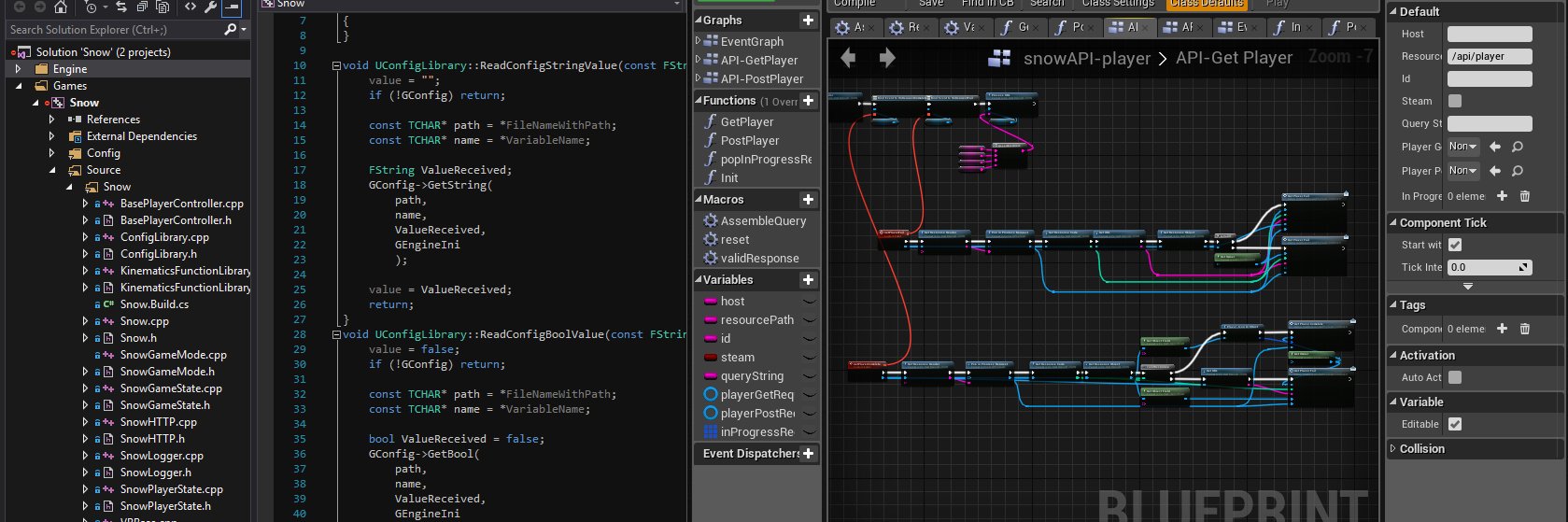Toggle Start with Tick Enabled checkbox

(1455, 245)
